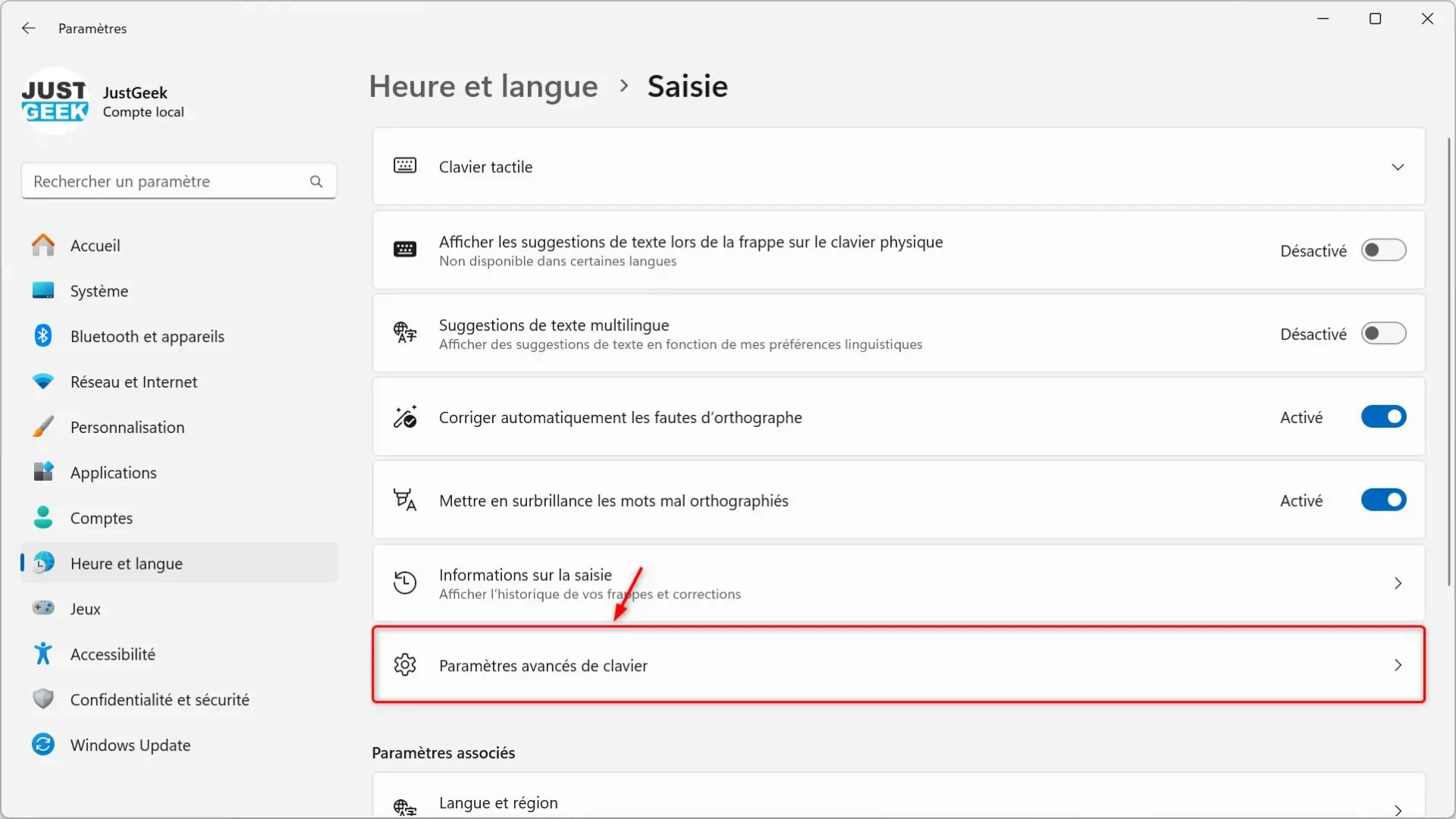Click Comptes section in sidebar
Screen dimensions: 1456x819
pos(100,517)
